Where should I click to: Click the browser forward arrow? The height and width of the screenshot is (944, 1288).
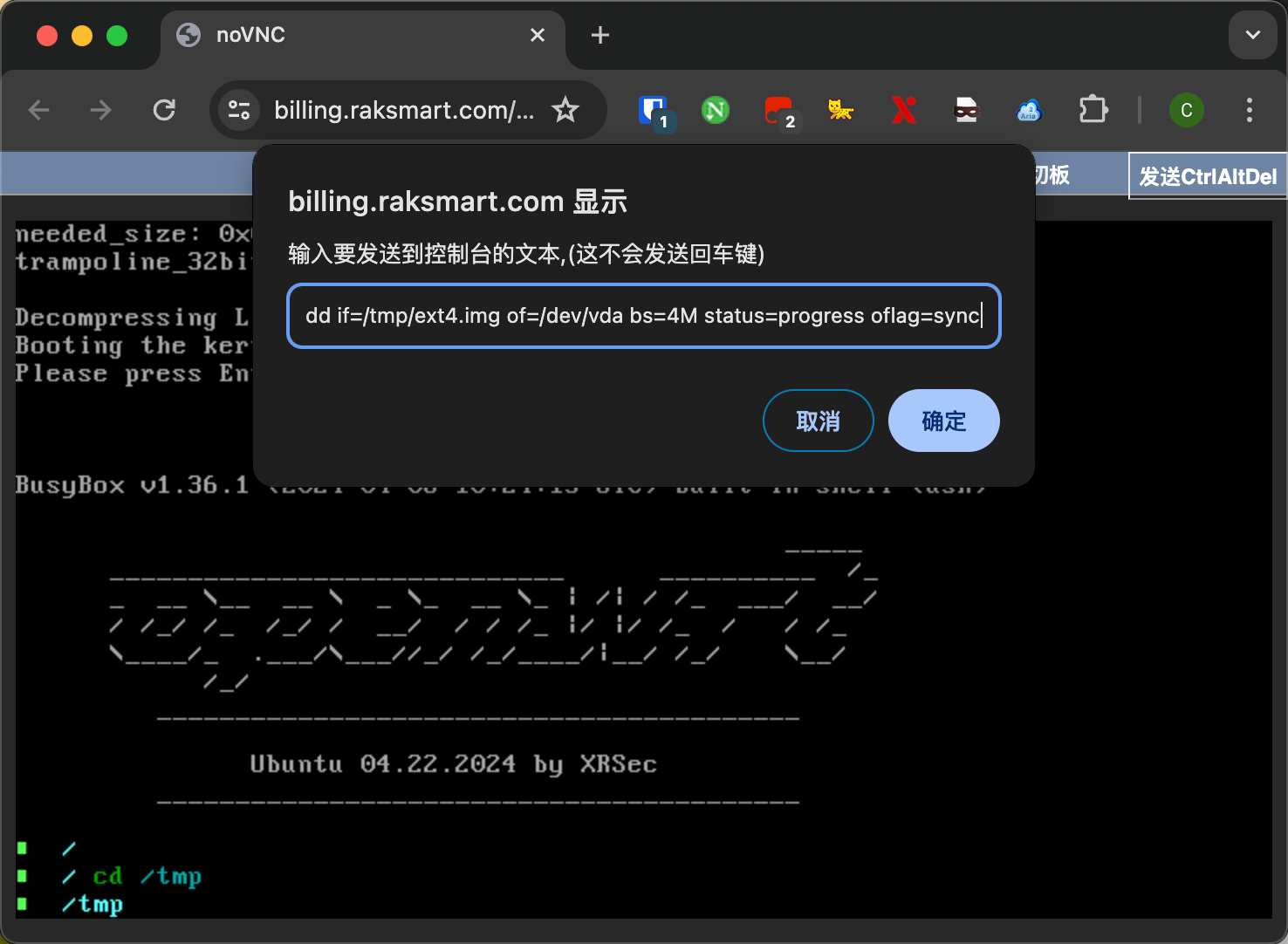pos(101,110)
